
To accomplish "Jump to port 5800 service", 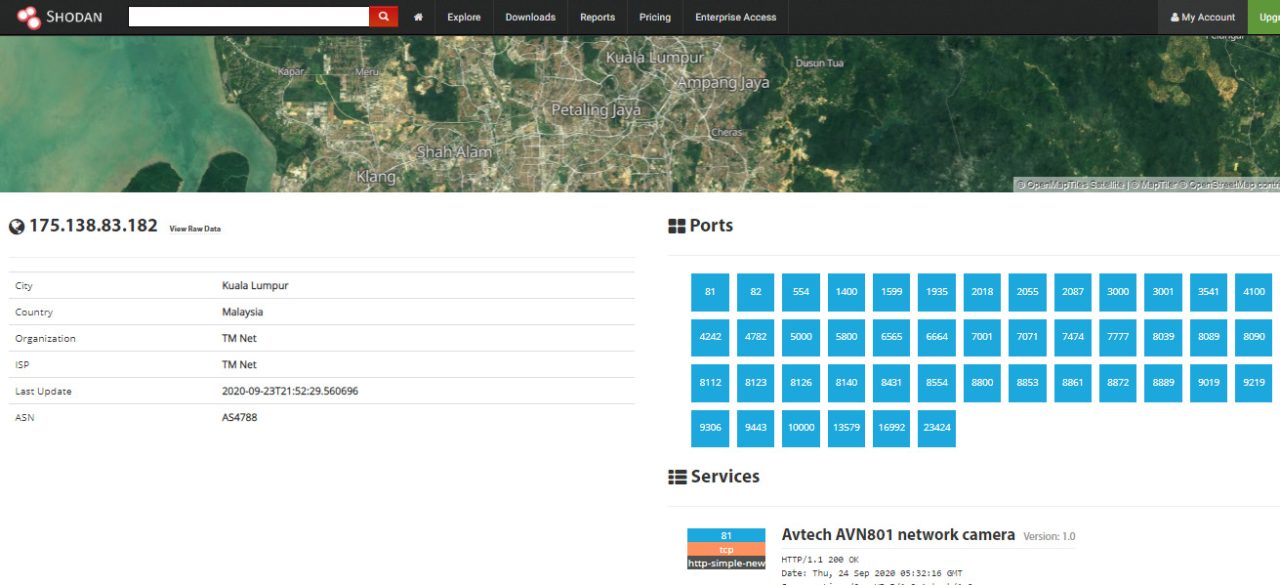I will point(847,337).
